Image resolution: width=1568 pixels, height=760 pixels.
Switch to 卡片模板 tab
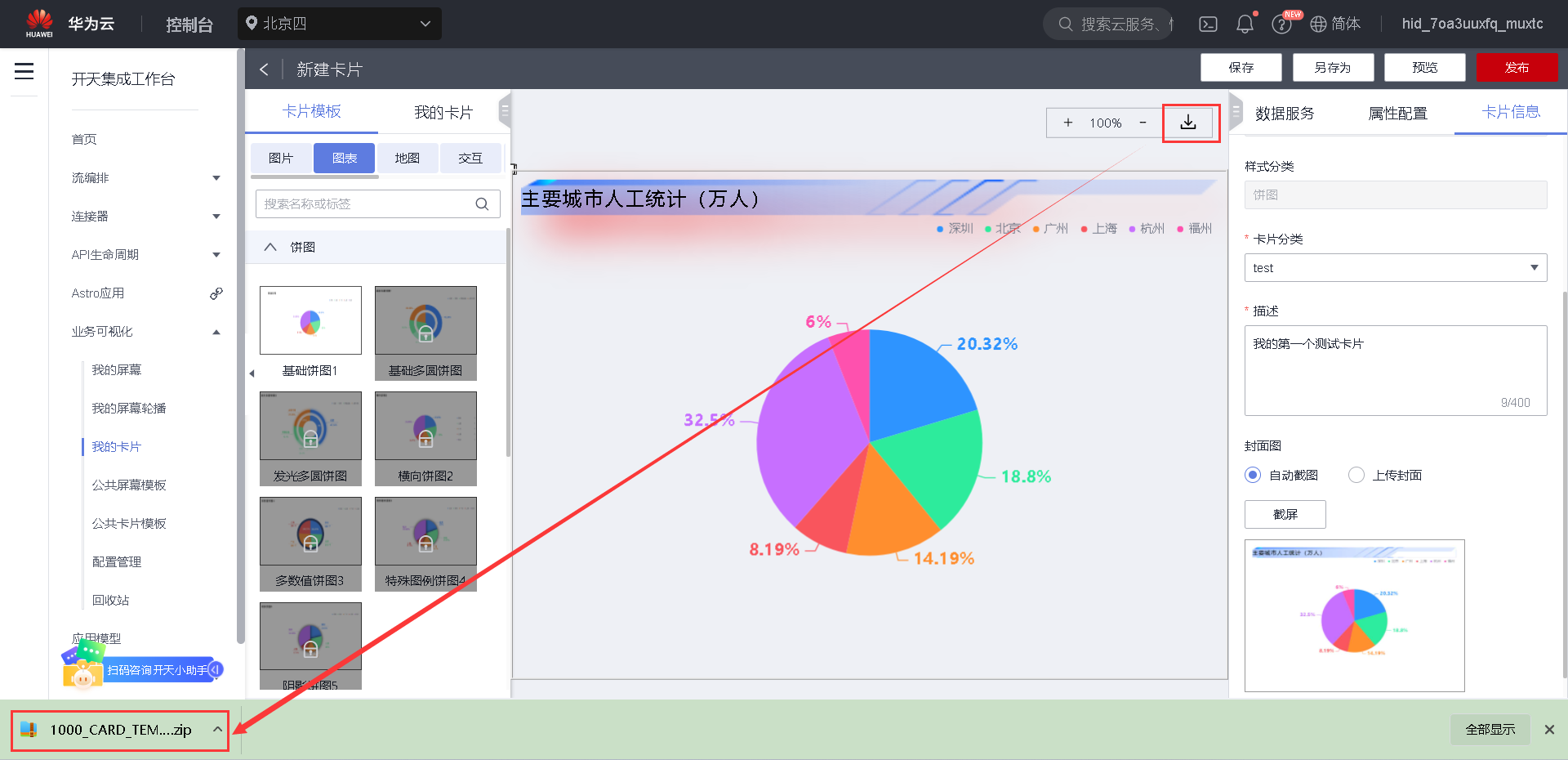[312, 111]
